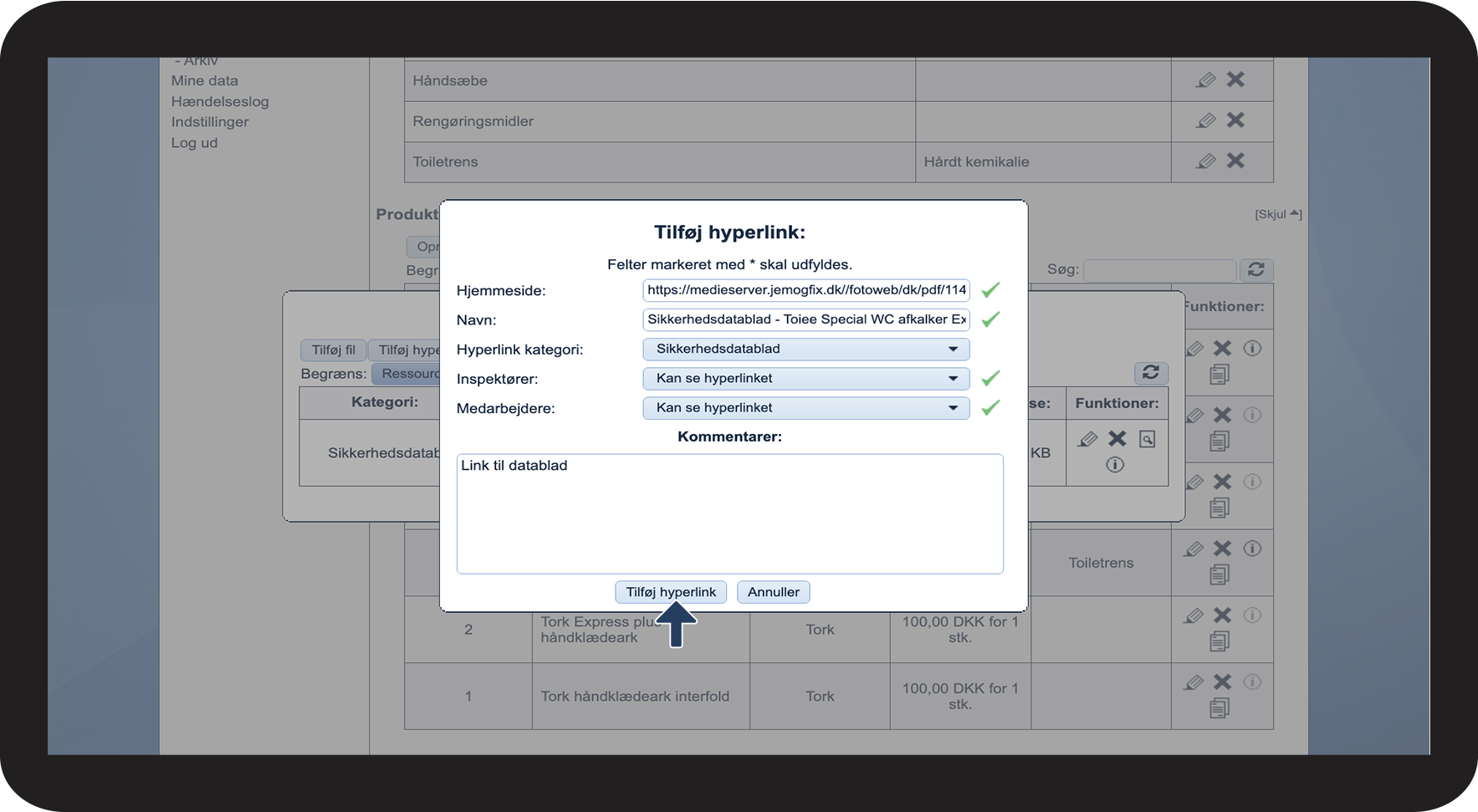Viewport: 1478px width, 812px height.
Task: Delete the Rengøringsmidler row
Action: click(1235, 120)
